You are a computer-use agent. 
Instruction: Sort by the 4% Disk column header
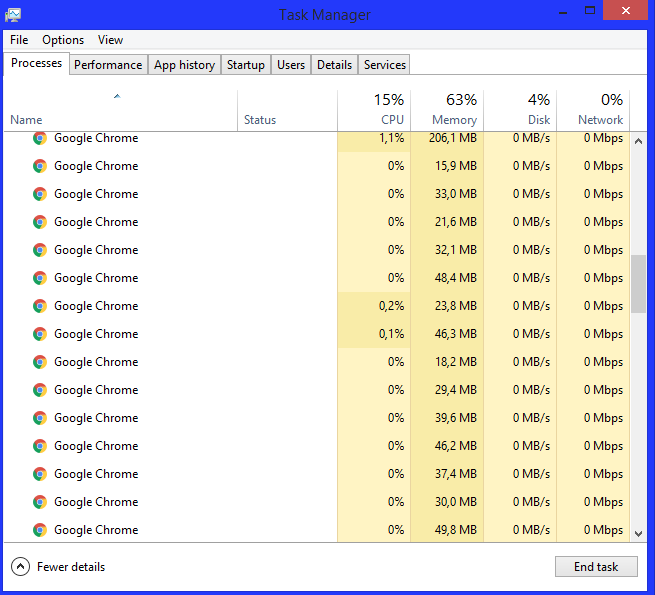point(520,111)
